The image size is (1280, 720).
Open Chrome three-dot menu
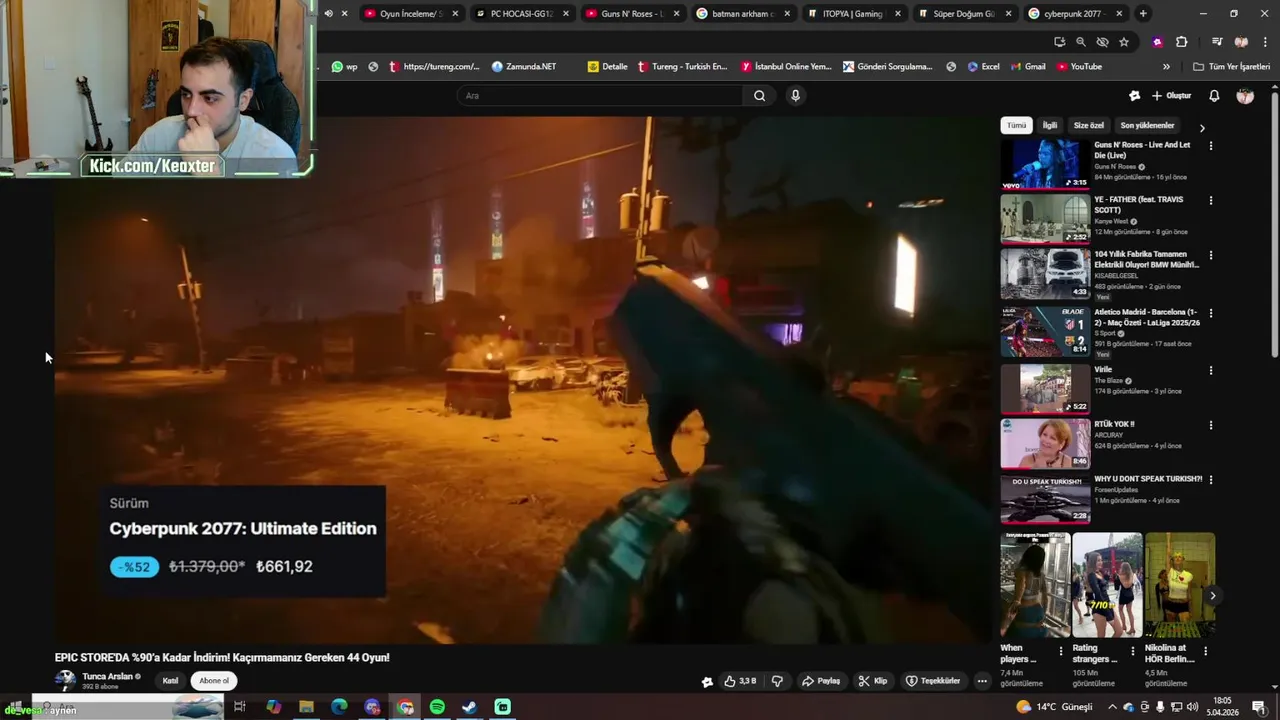pyautogui.click(x=1264, y=42)
